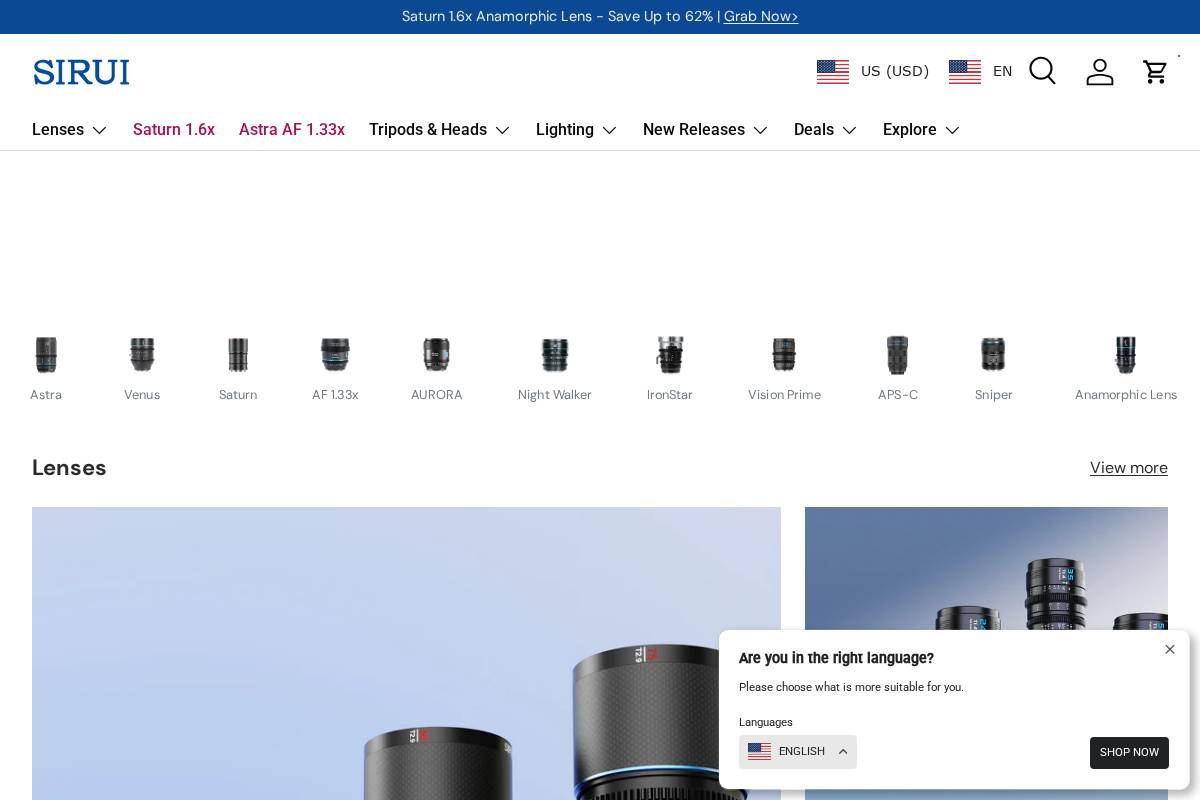Viewport: 1200px width, 800px height.
Task: Open the US (USD) currency selector
Action: point(873,71)
